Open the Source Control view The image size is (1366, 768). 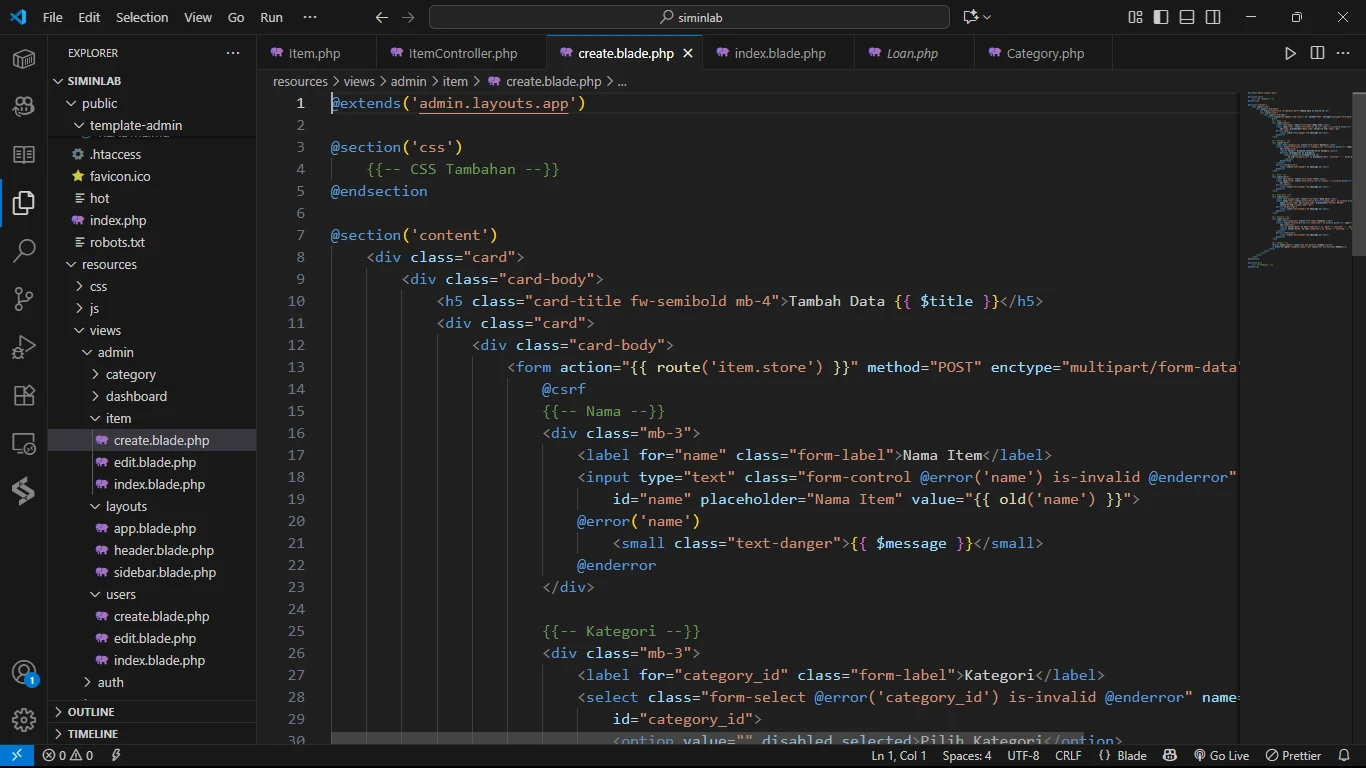pyautogui.click(x=24, y=299)
